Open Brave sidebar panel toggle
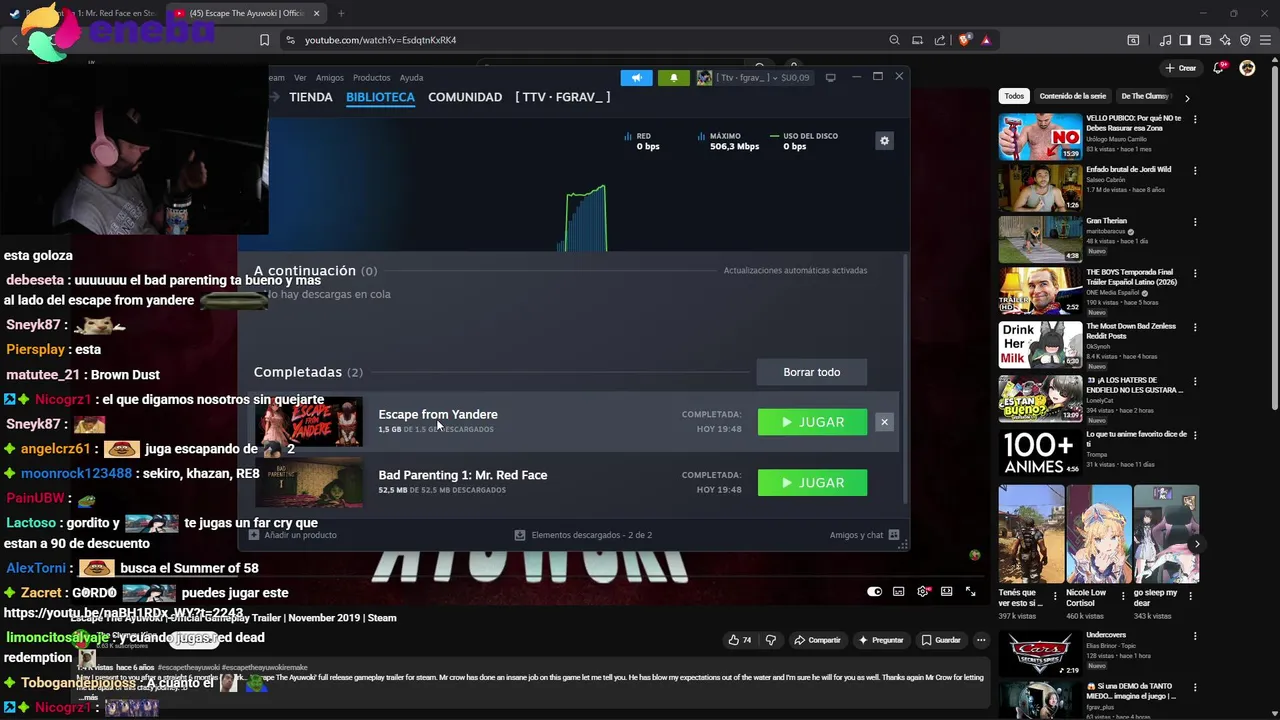The width and height of the screenshot is (1280, 720). (1185, 40)
